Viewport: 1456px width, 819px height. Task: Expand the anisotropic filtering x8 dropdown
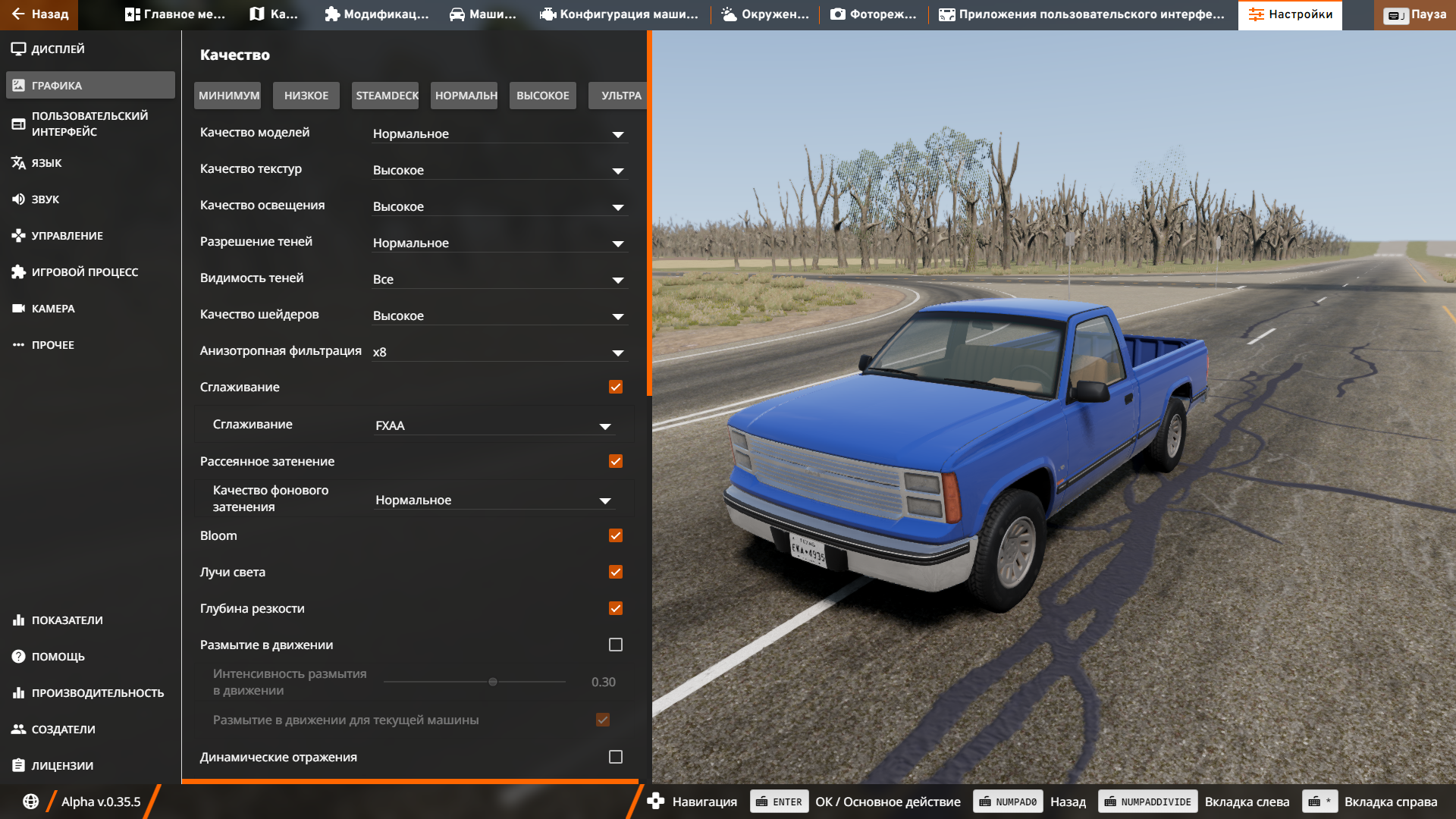(499, 353)
